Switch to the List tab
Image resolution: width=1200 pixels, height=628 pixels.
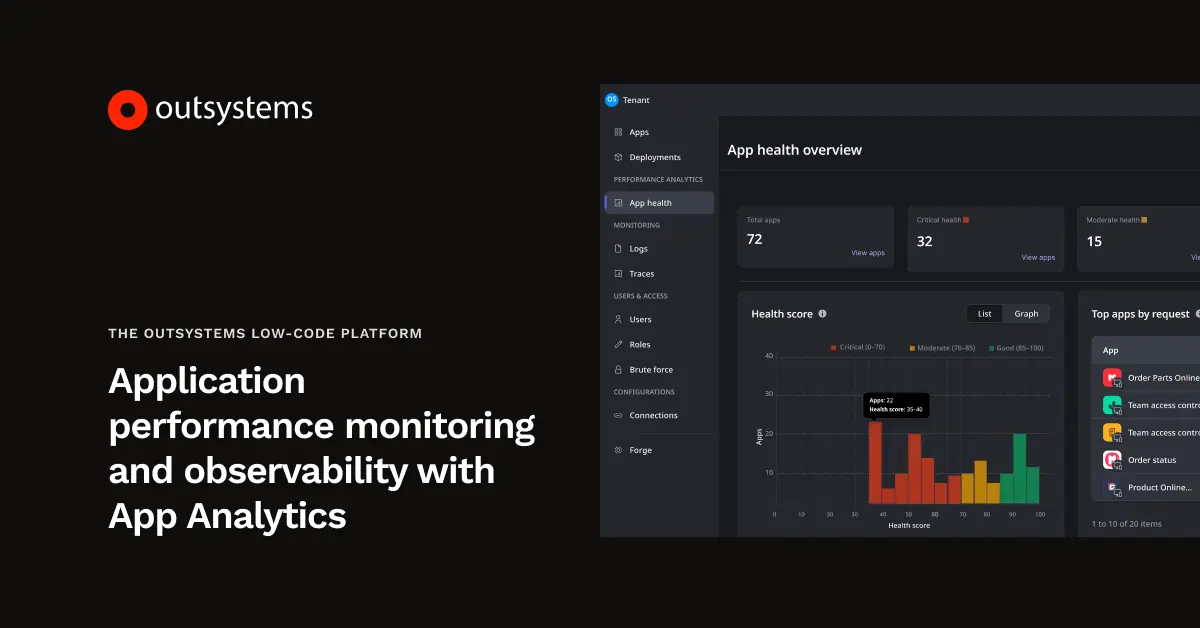point(984,313)
